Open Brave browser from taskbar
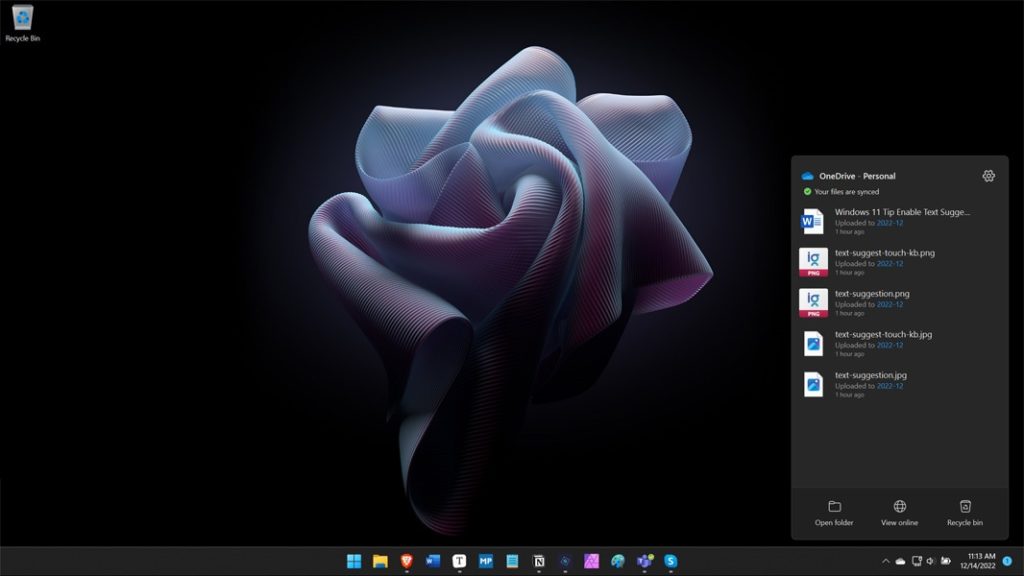 (x=407, y=561)
